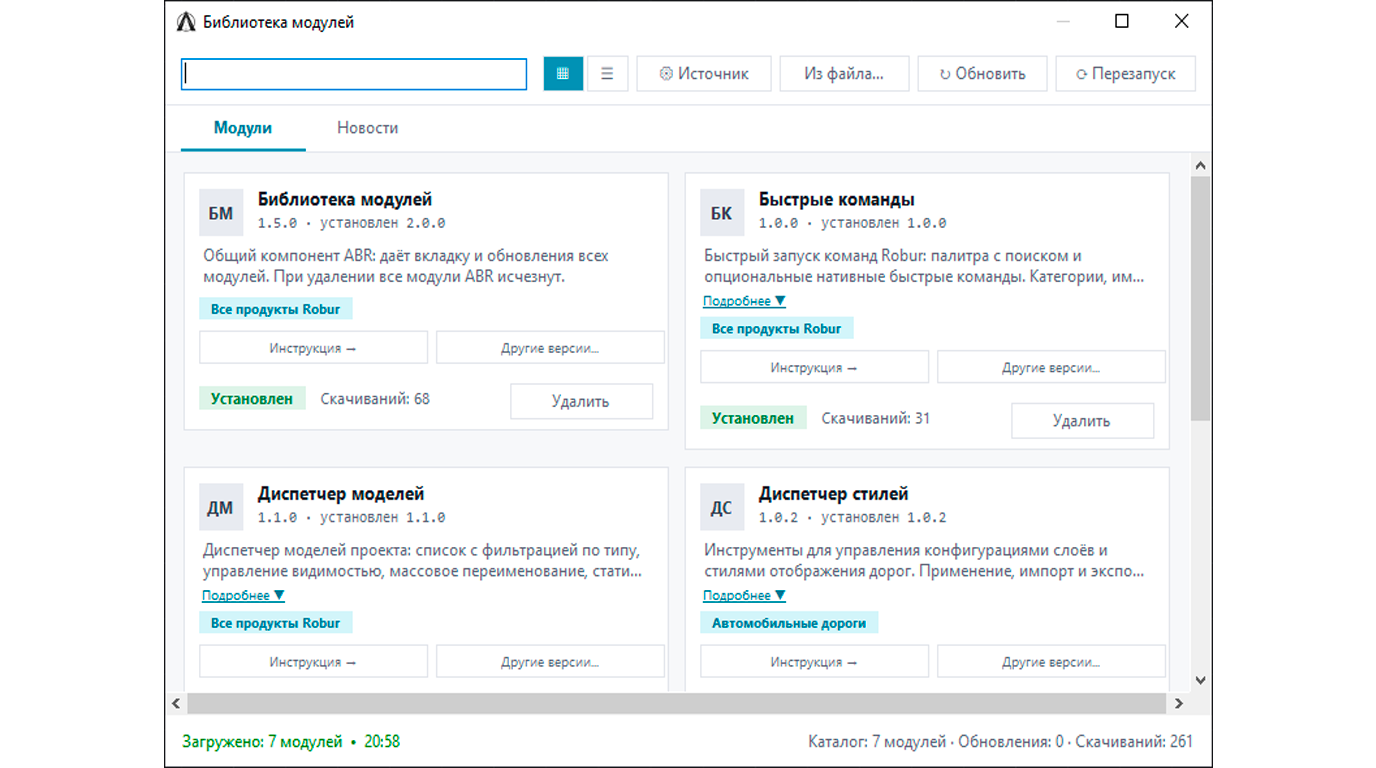Install module via Из файла... button
The image size is (1376, 768).
(844, 73)
